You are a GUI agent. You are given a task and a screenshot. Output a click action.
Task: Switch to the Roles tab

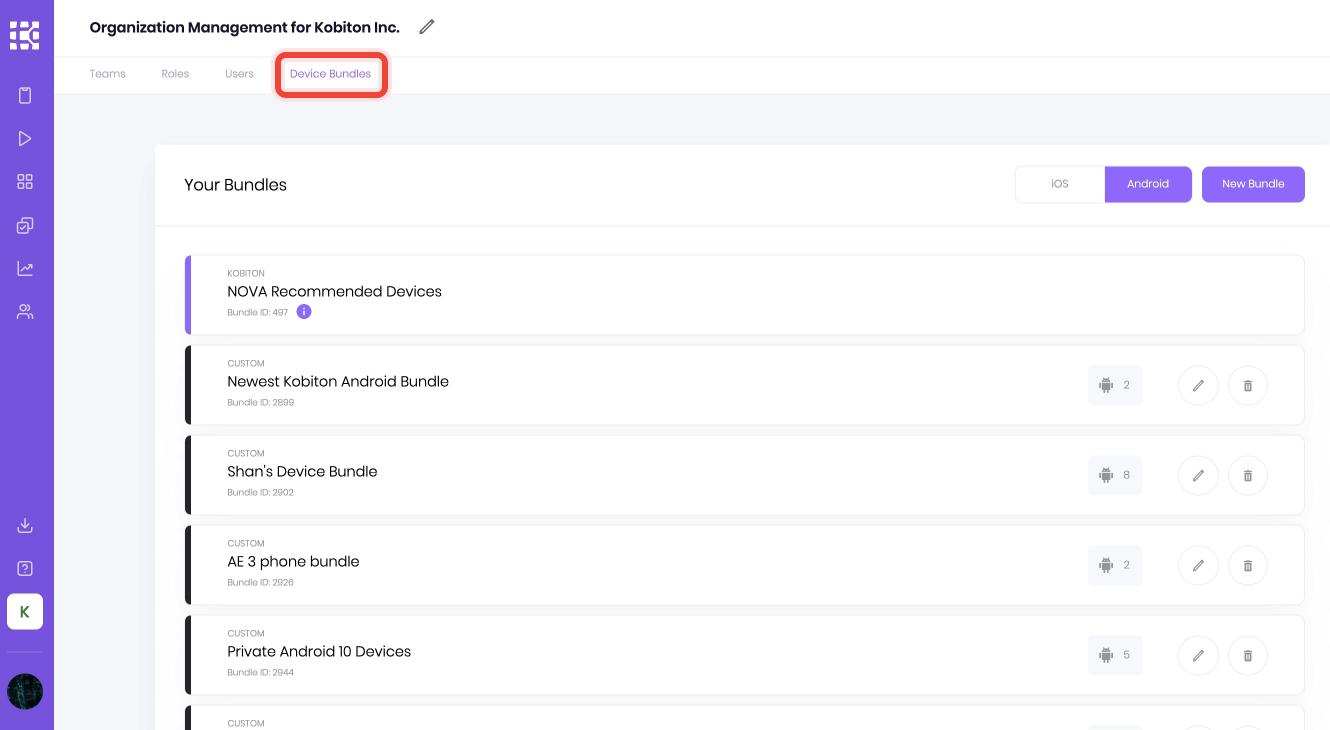pos(175,74)
